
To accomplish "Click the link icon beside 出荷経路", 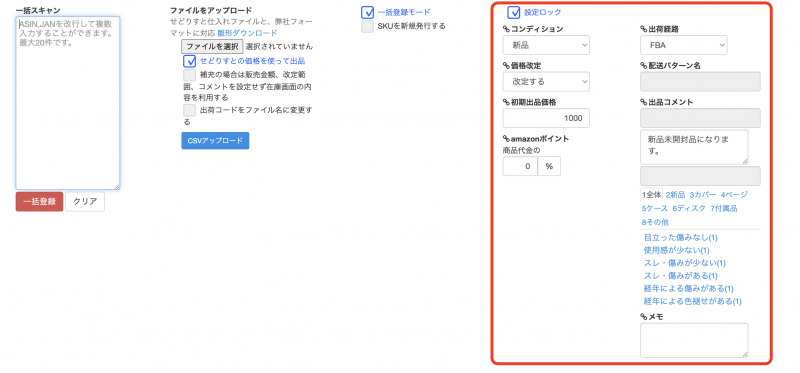I will (x=644, y=29).
